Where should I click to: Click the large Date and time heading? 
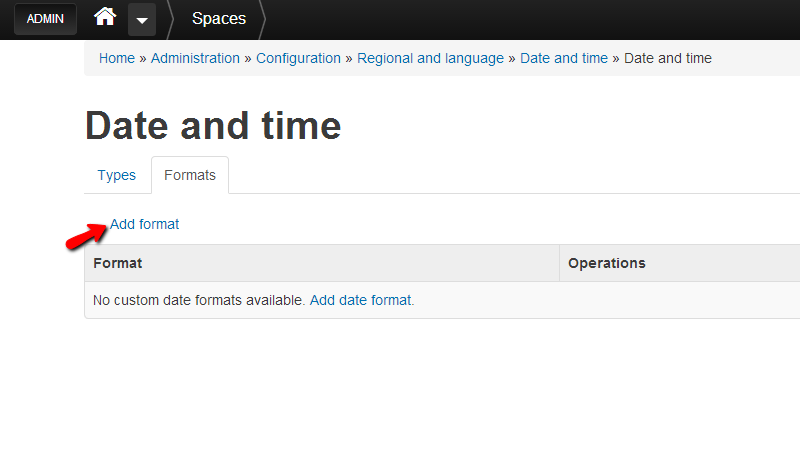pos(213,126)
